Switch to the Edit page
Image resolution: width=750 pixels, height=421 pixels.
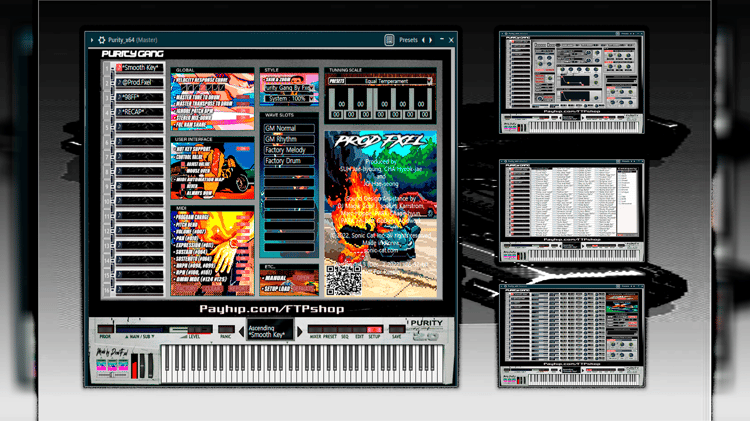360,329
